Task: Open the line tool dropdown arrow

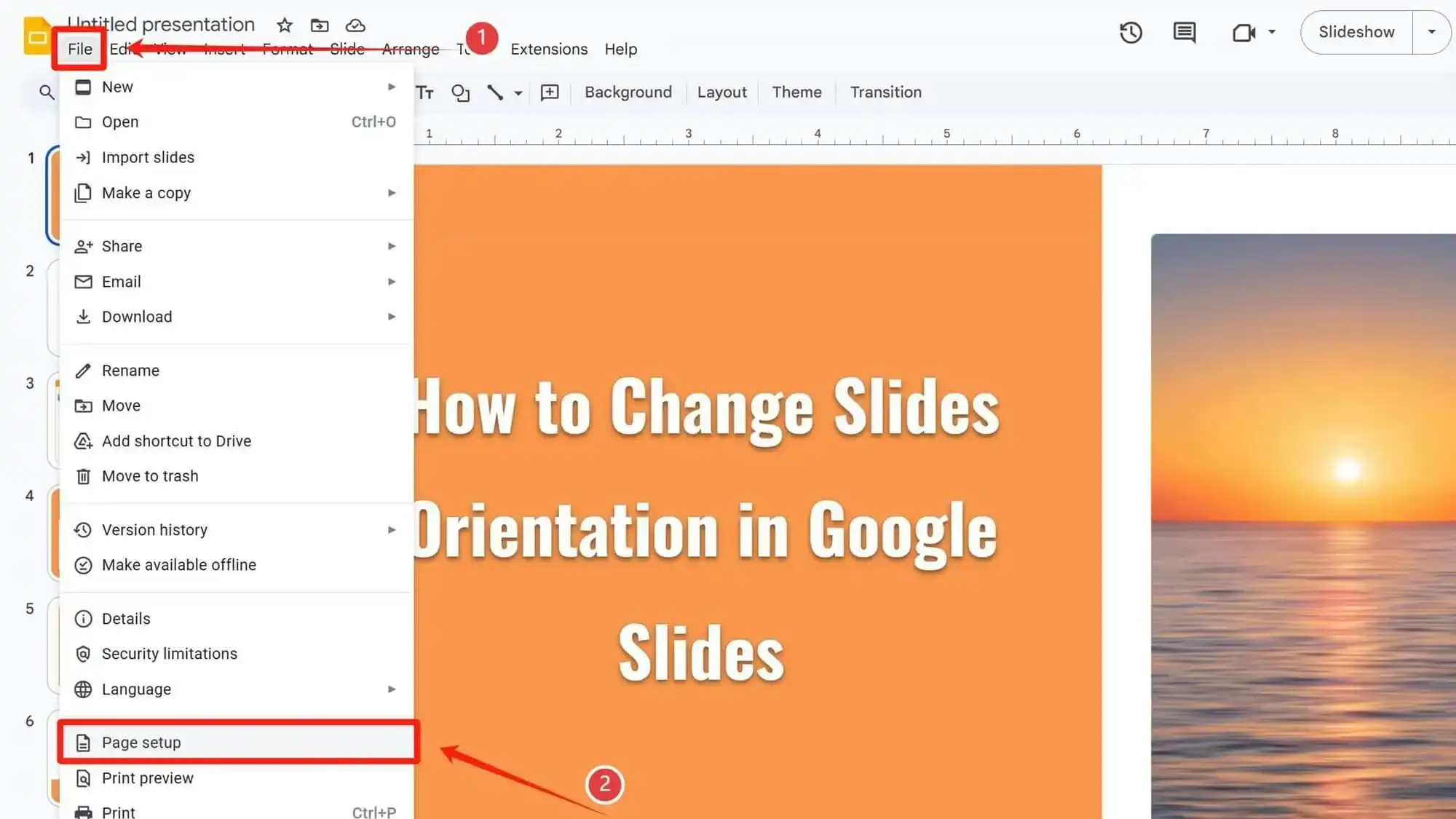Action: click(518, 92)
